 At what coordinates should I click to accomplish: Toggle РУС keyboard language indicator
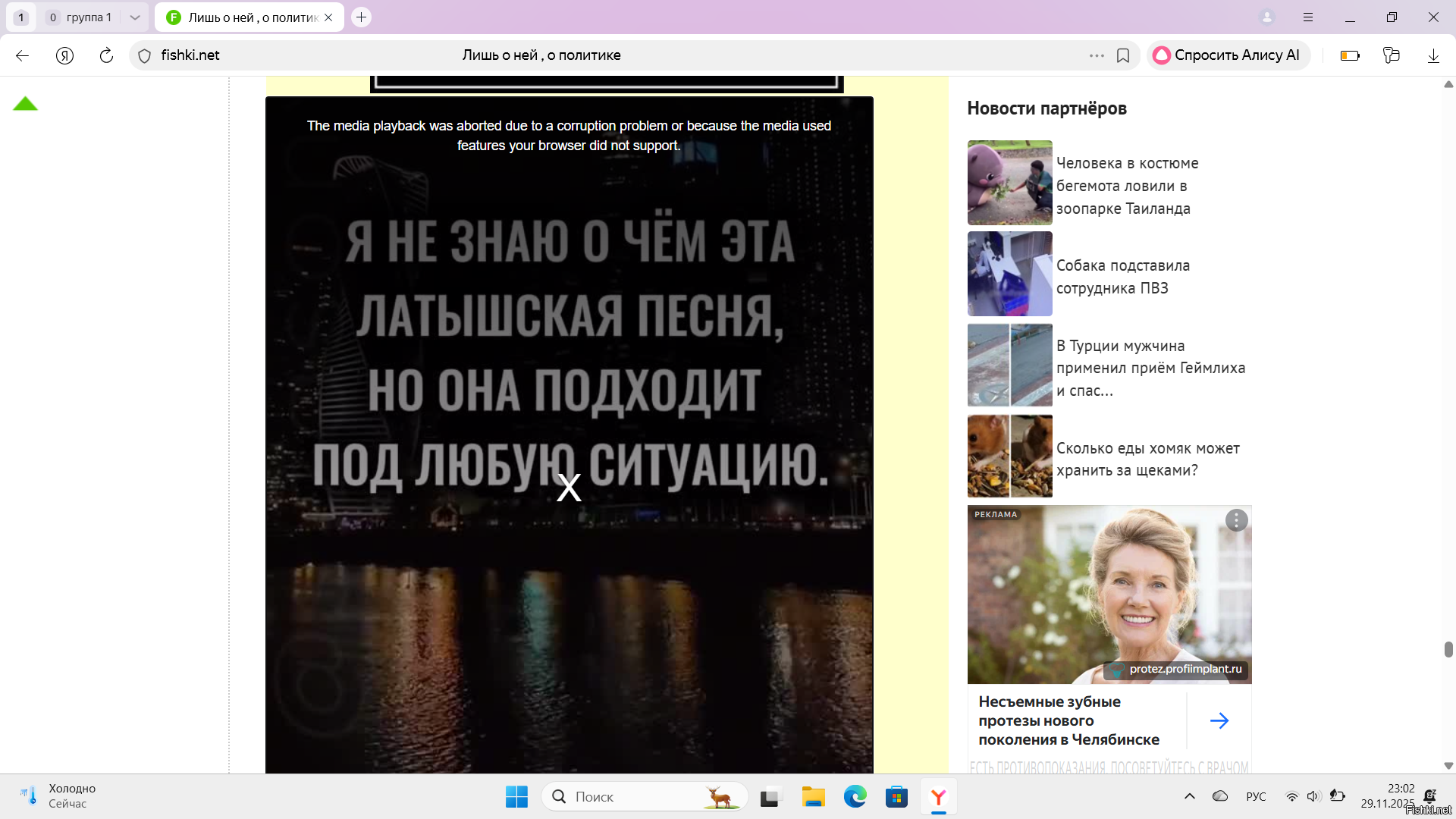[x=1256, y=796]
